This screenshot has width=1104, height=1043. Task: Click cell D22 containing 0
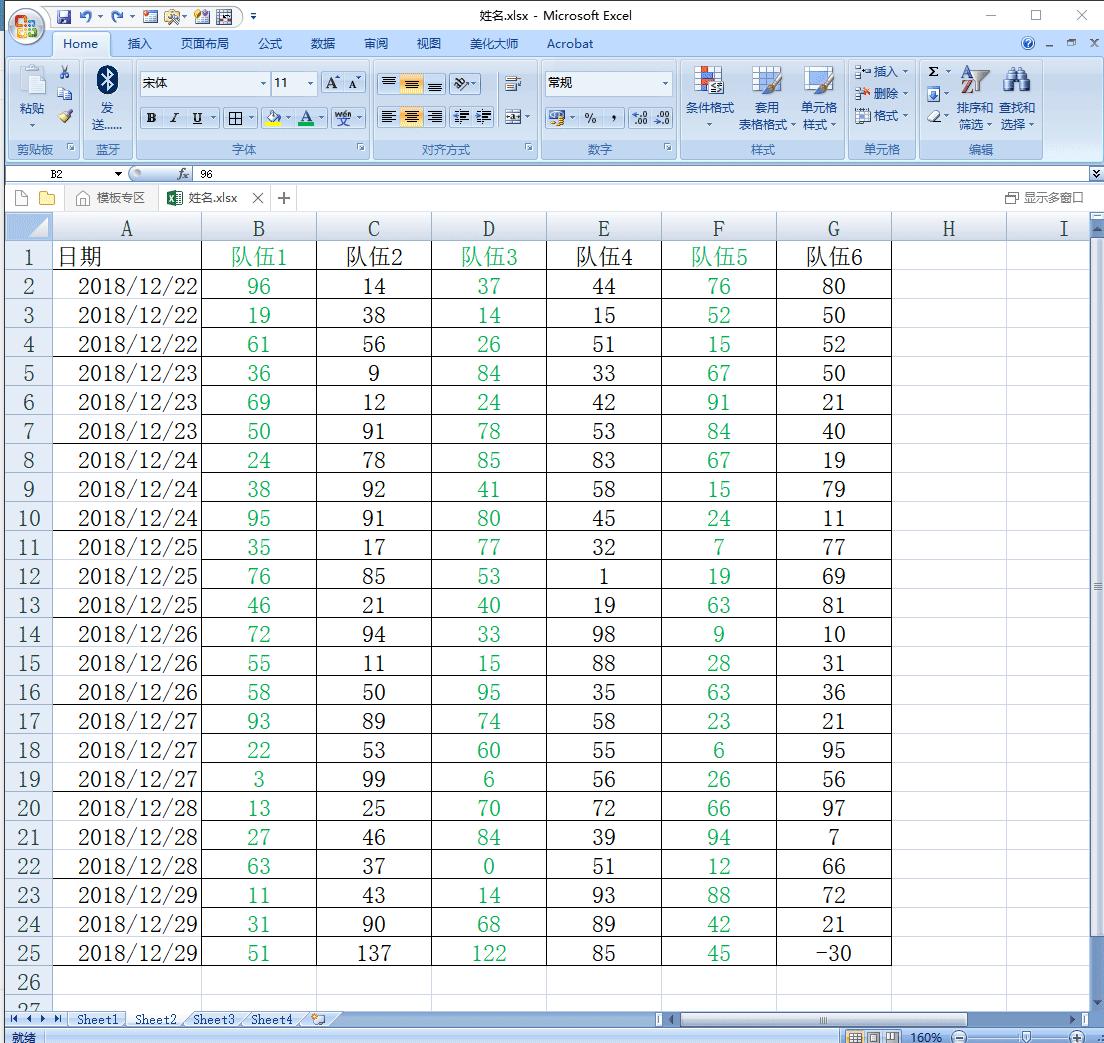(488, 866)
